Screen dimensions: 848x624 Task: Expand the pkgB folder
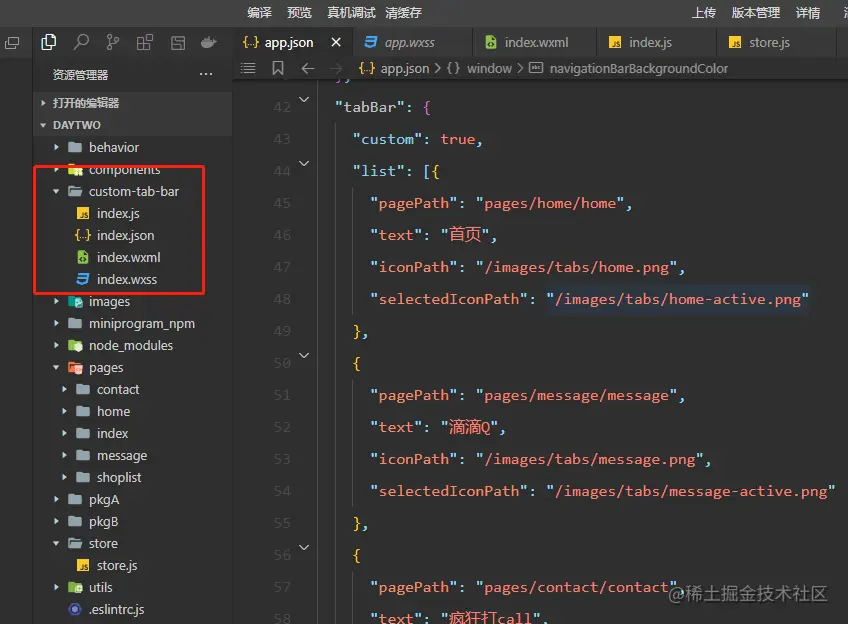coord(132,521)
